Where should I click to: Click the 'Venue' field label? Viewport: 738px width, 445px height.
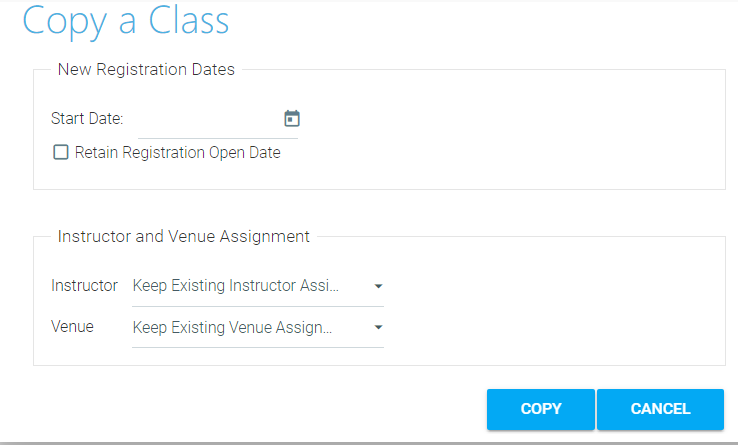pos(72,326)
